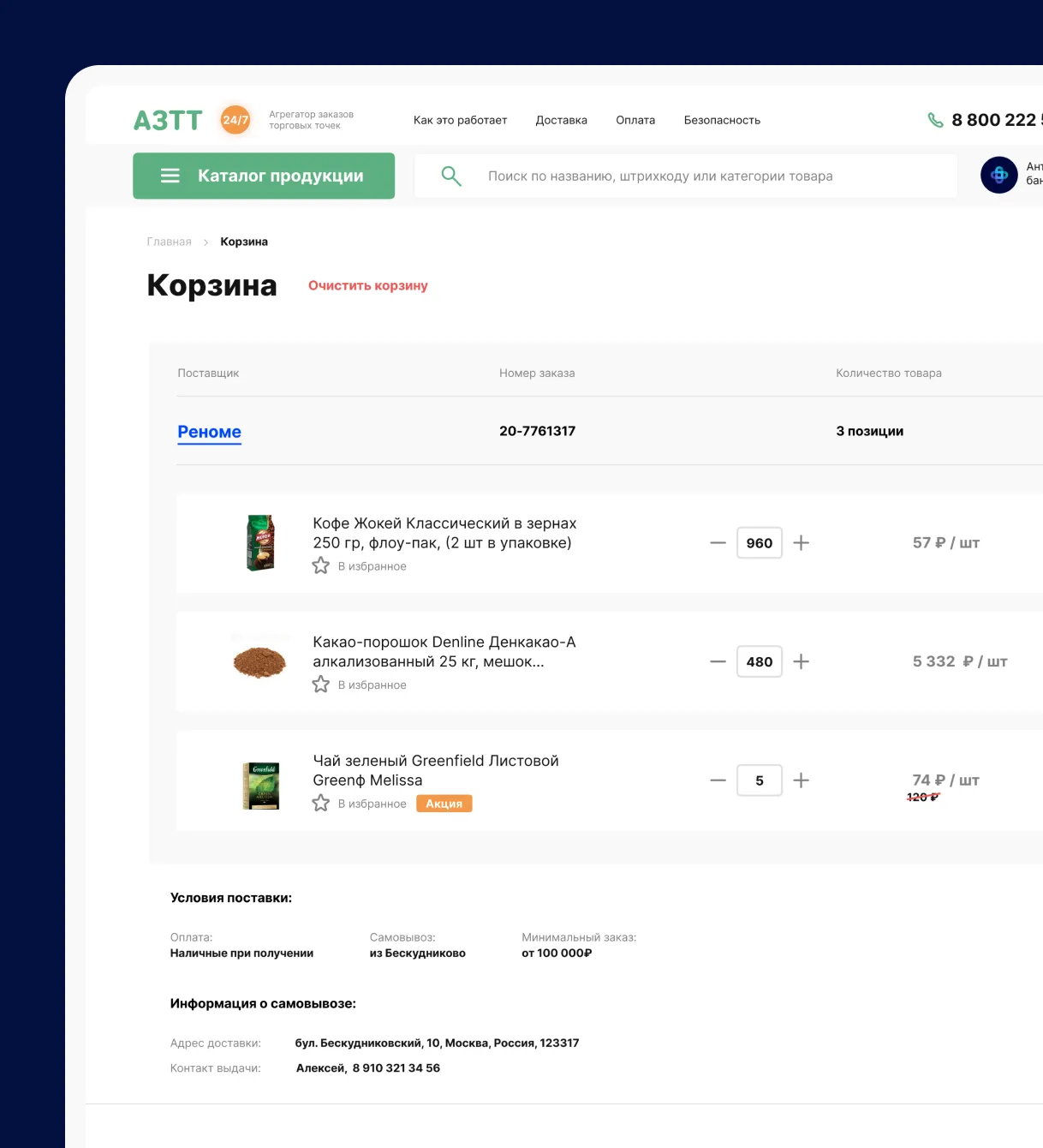Open the hamburger menu icon in catalog button
1043x1148 pixels.
click(x=170, y=176)
